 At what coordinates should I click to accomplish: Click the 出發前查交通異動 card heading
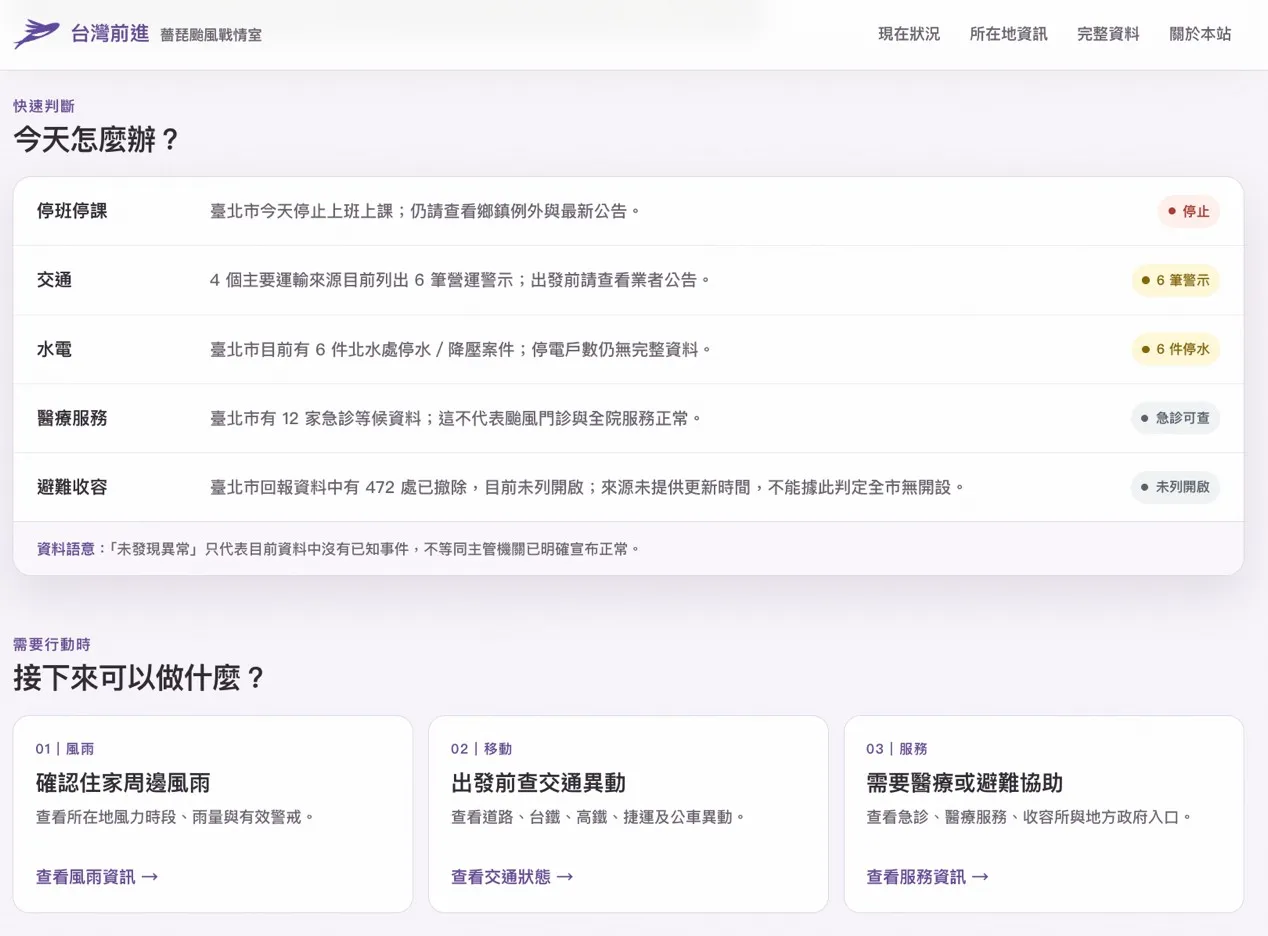pyautogui.click(x=538, y=783)
